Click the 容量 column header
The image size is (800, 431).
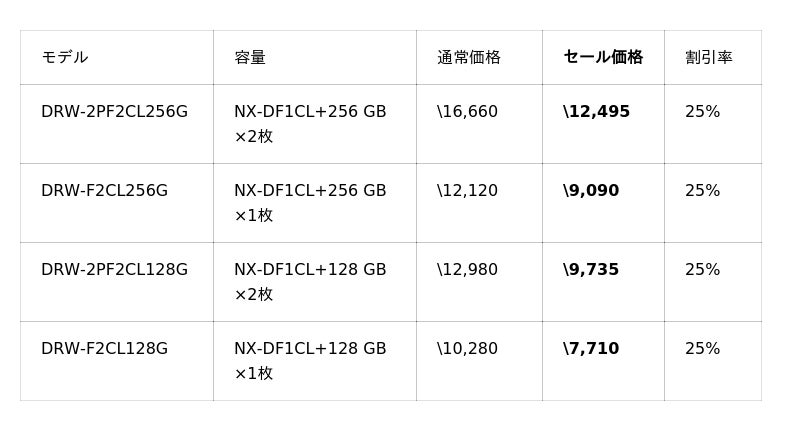pos(250,58)
